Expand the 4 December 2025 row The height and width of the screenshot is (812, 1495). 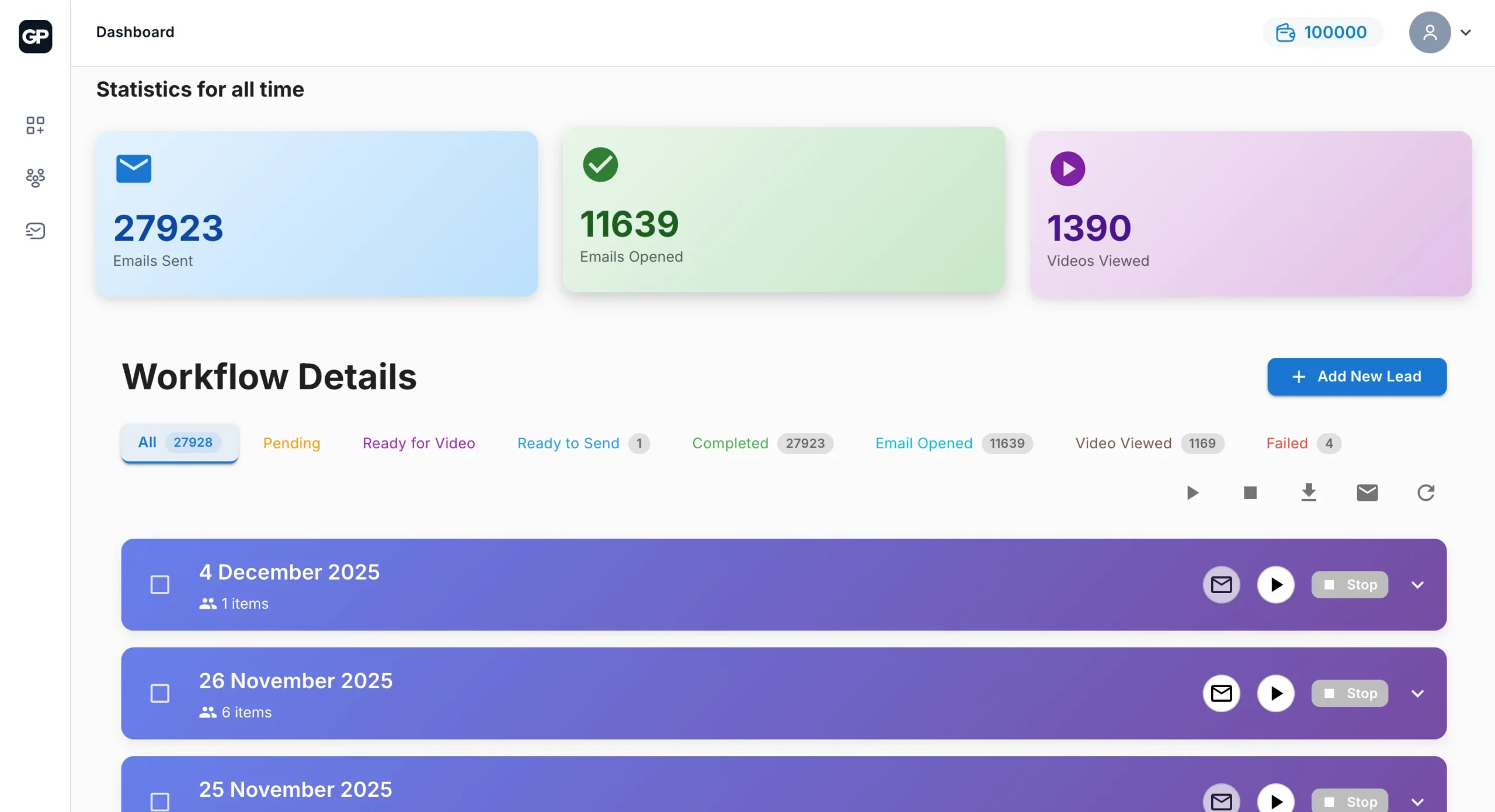(1417, 584)
